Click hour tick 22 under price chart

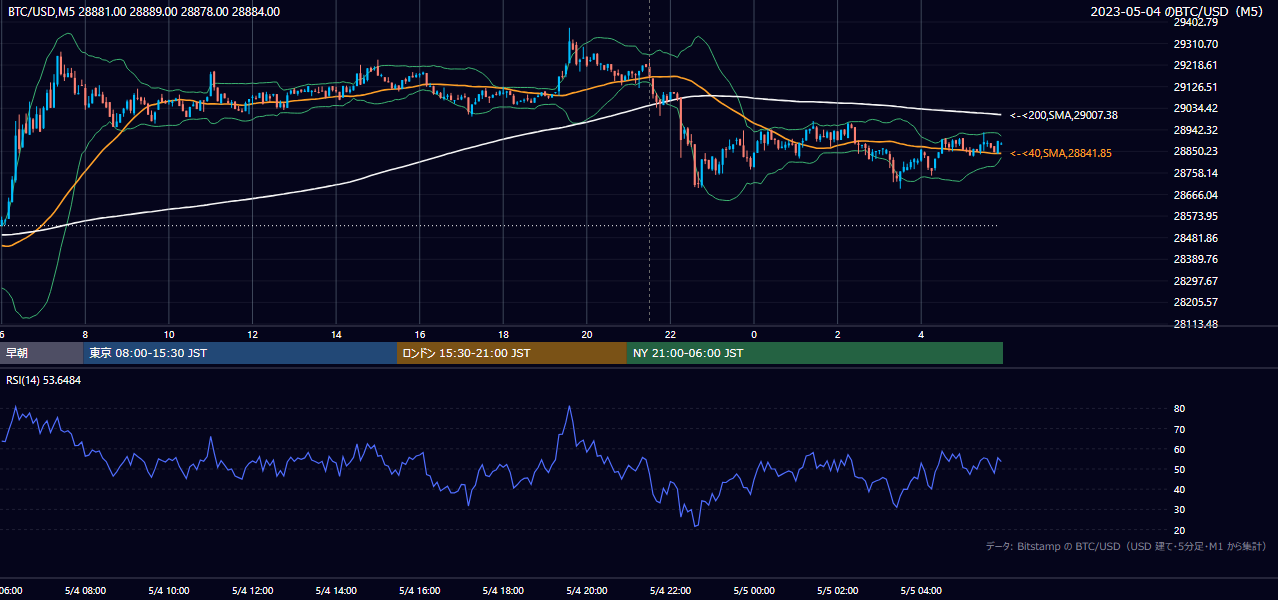(x=670, y=334)
